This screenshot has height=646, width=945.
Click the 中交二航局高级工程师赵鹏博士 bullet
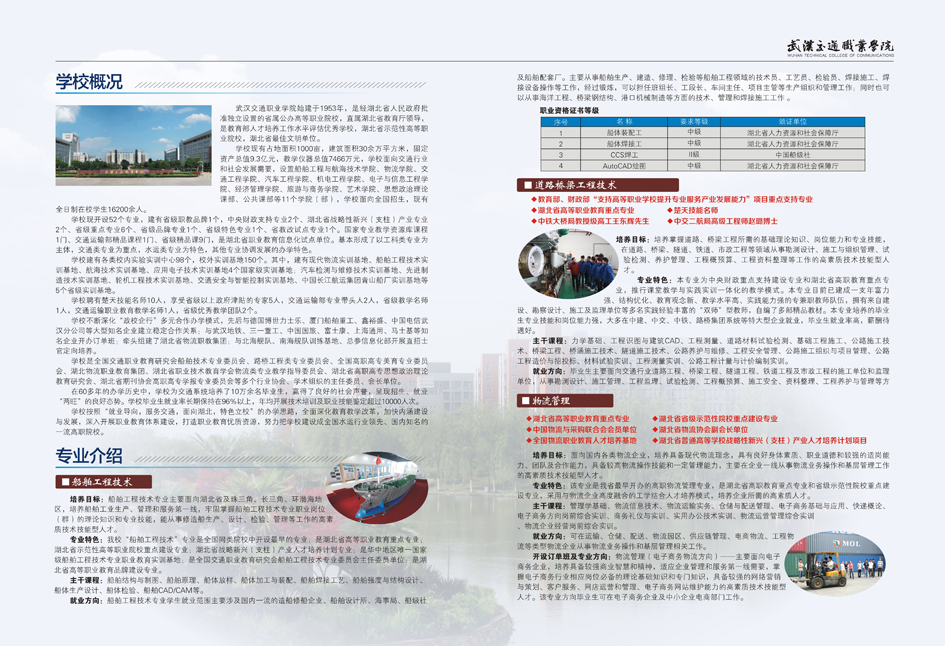click(x=722, y=221)
